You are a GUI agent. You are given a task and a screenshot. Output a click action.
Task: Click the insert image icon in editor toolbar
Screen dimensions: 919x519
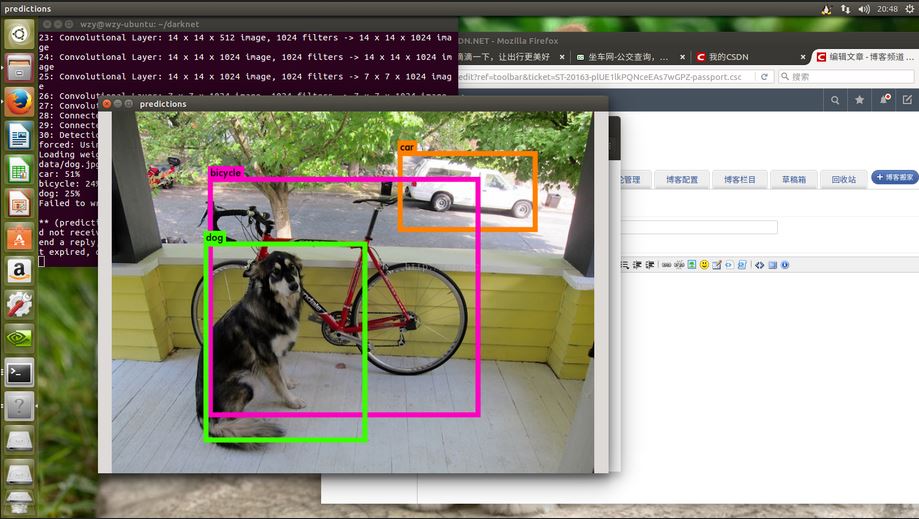click(x=692, y=265)
